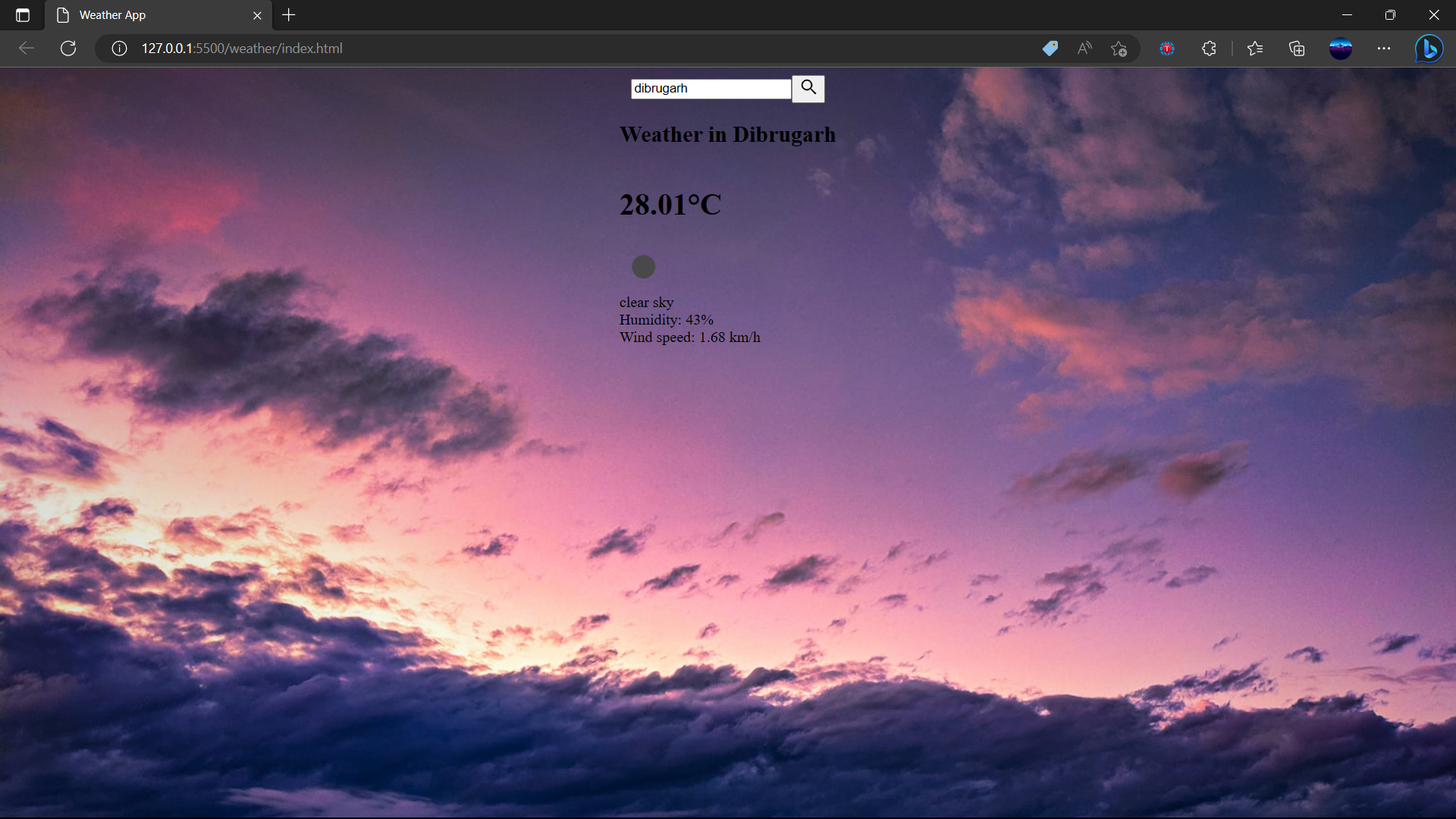Click the address bar URL text
This screenshot has height=819, width=1456.
pyautogui.click(x=242, y=49)
